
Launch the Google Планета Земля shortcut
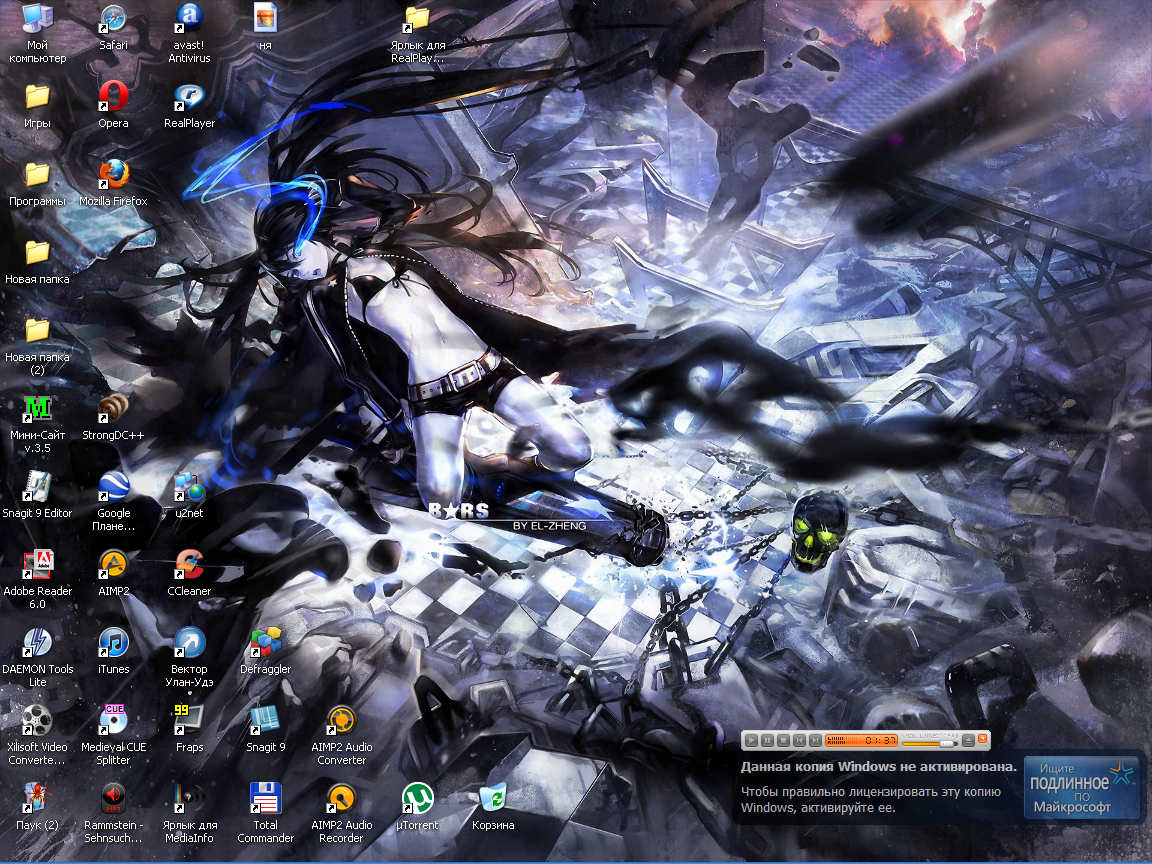click(x=113, y=502)
